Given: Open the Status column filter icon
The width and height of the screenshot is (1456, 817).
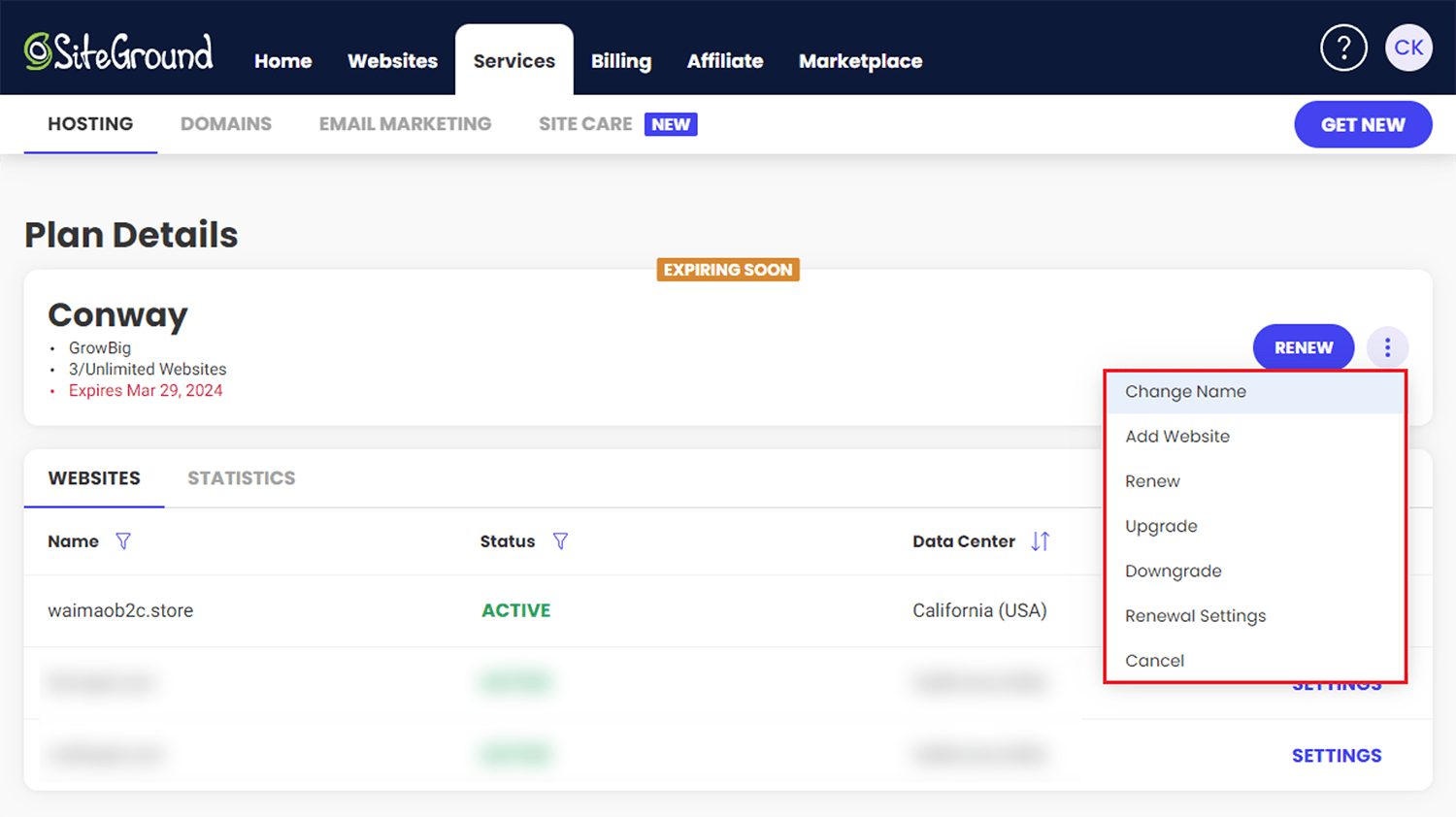Looking at the screenshot, I should click(x=560, y=541).
